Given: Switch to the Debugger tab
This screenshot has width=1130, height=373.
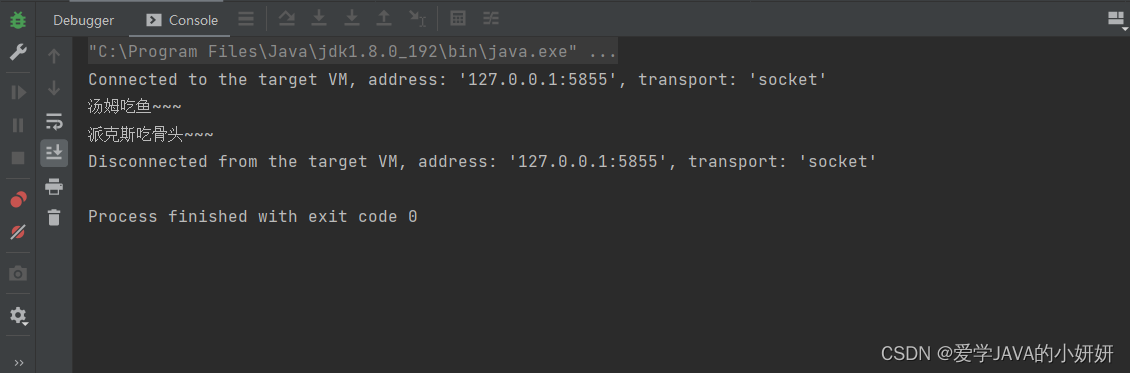Looking at the screenshot, I should 84,20.
